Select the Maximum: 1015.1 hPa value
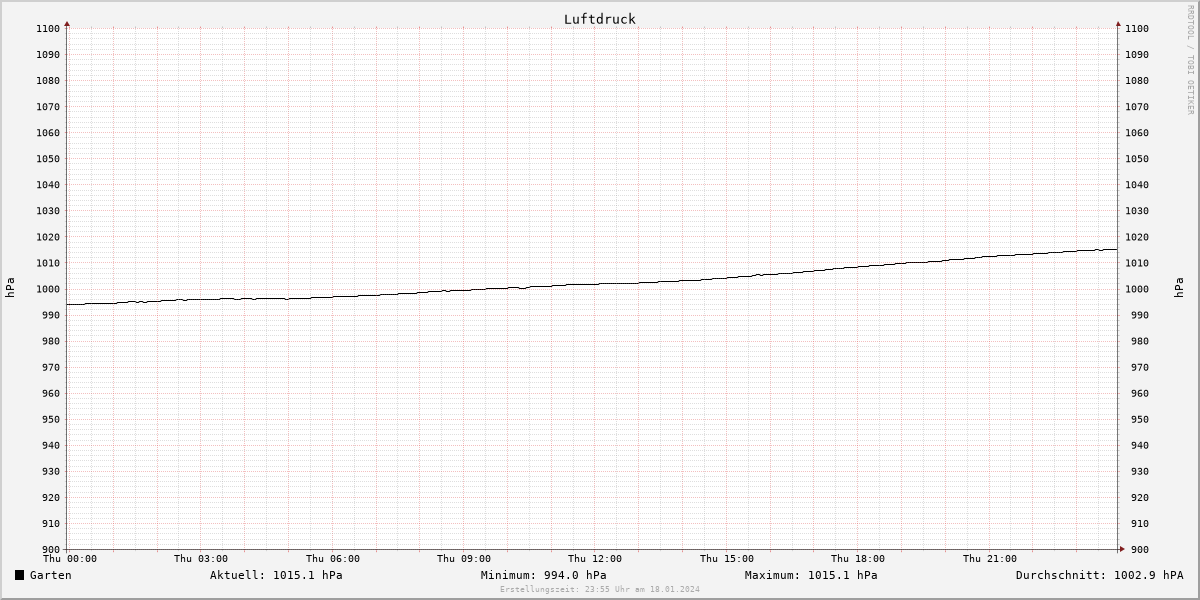This screenshot has height=600, width=1200. tap(811, 575)
